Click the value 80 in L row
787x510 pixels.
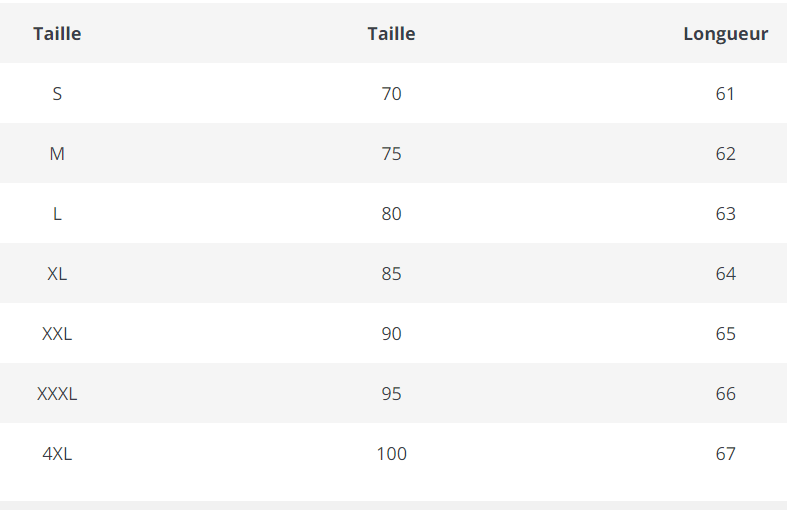[x=391, y=214]
